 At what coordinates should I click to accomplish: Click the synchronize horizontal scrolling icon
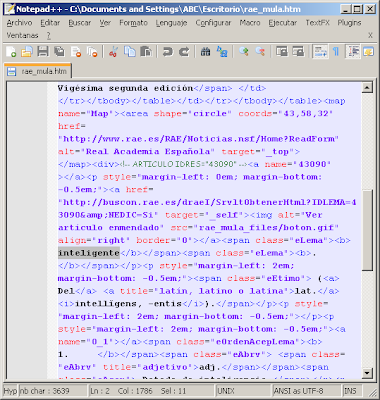[x=298, y=52]
